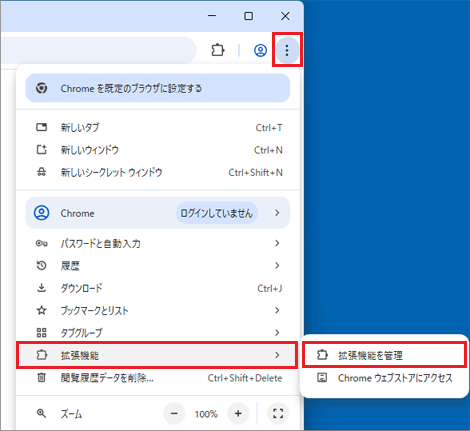Expand the 履歴 submenu arrow
This screenshot has height=431, width=470.
pos(277,266)
